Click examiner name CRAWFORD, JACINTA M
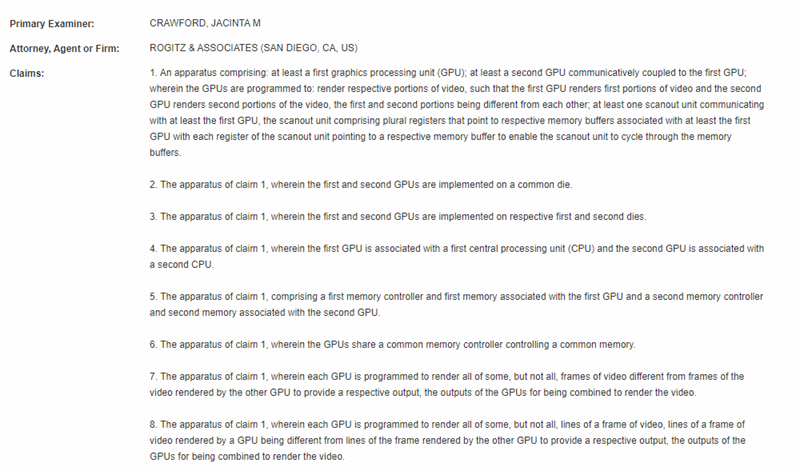Viewport: 800px width, 471px height. [x=205, y=23]
